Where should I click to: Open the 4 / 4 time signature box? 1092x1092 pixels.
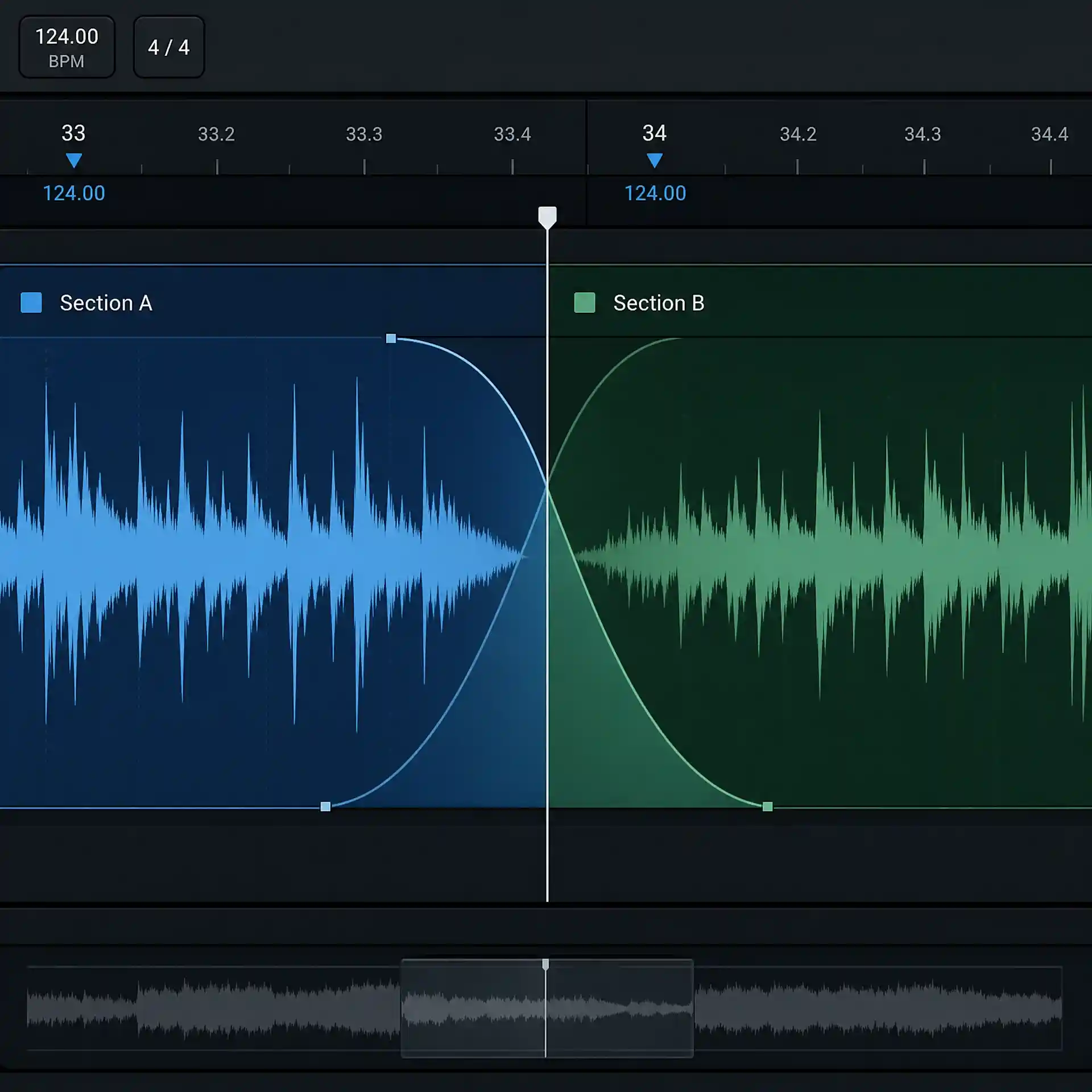click(169, 47)
